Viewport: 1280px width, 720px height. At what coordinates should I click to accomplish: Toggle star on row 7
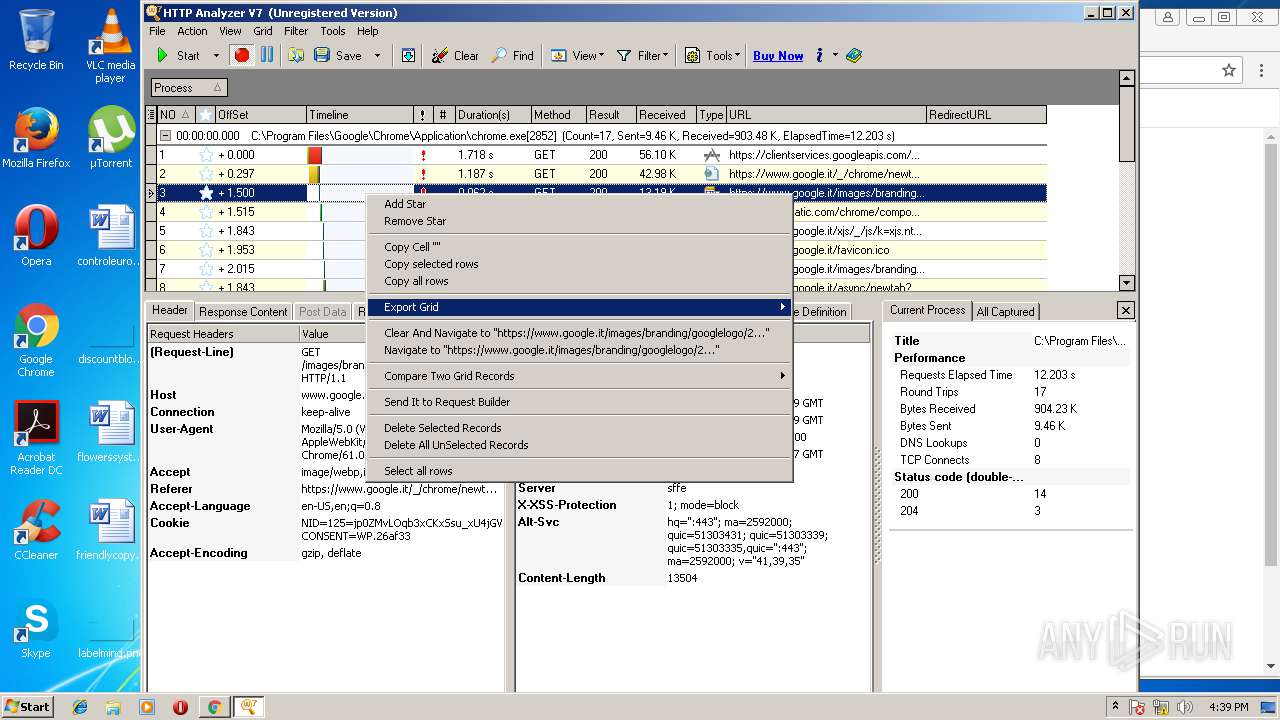point(206,269)
